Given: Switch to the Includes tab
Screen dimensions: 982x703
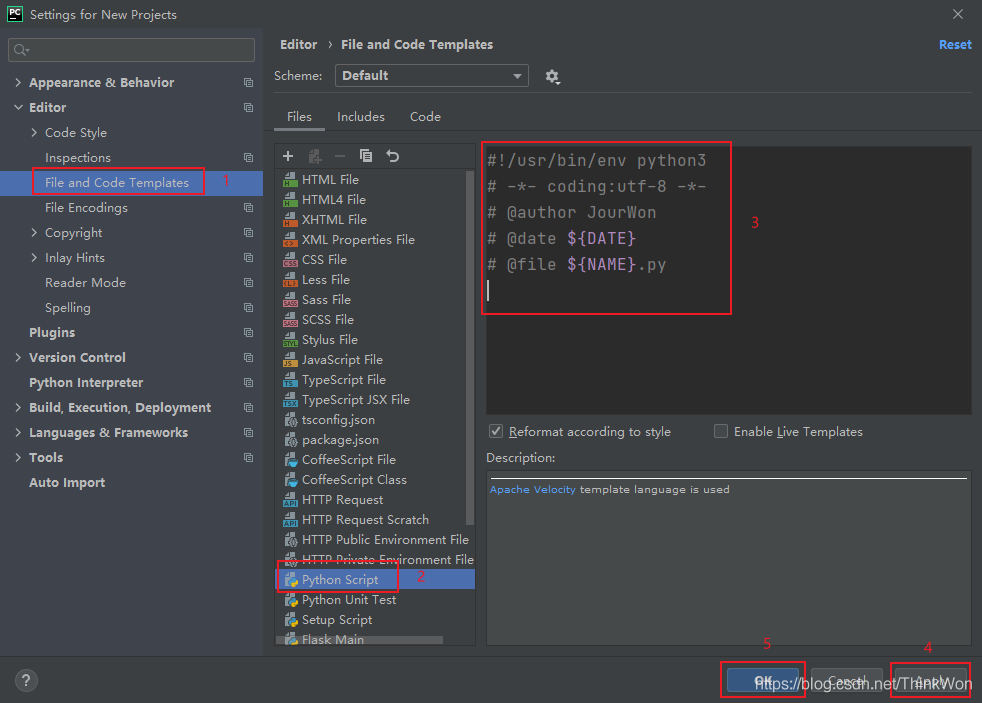Looking at the screenshot, I should (360, 117).
